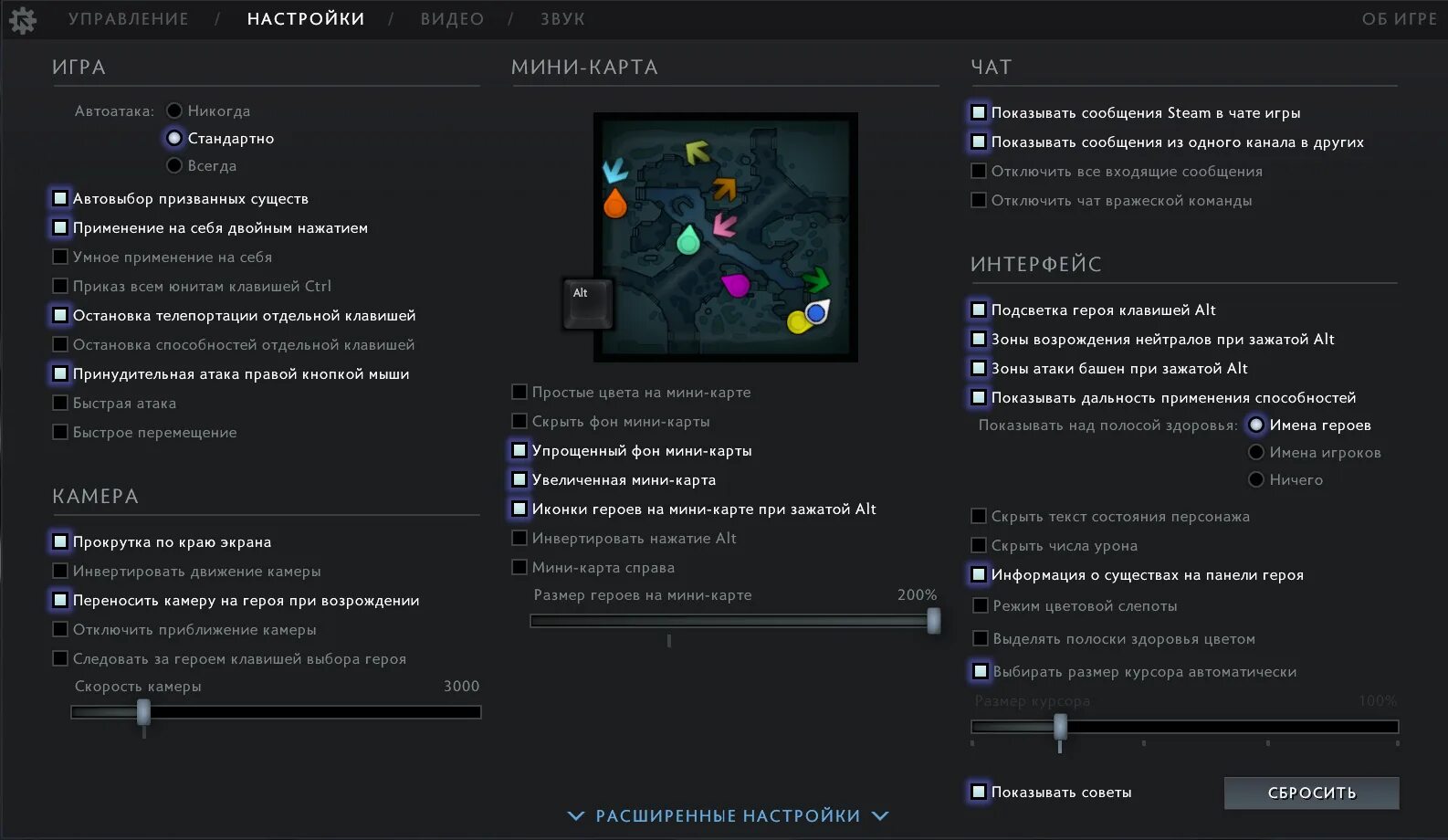Open the УПРАВЛЕНИЕ tab
Screen dimensions: 1448x840
(x=129, y=19)
